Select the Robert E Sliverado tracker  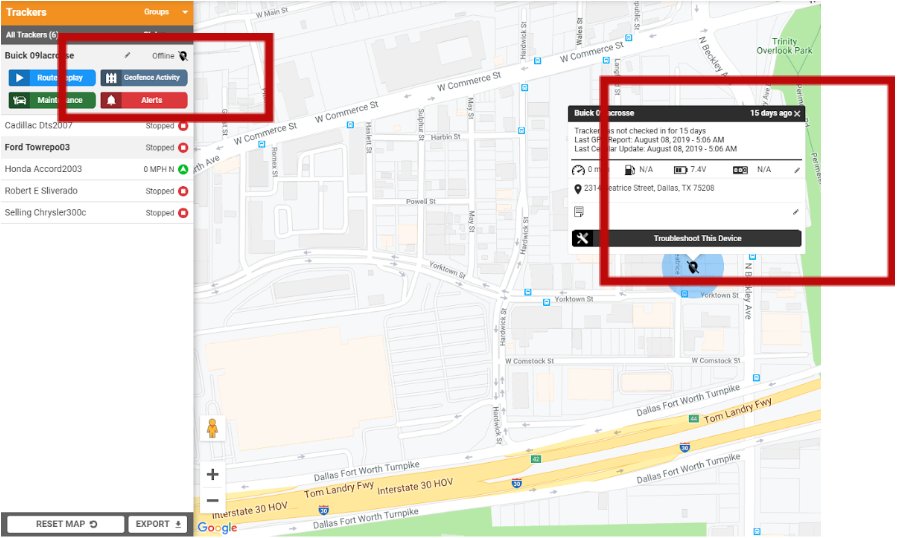[x=97, y=191]
